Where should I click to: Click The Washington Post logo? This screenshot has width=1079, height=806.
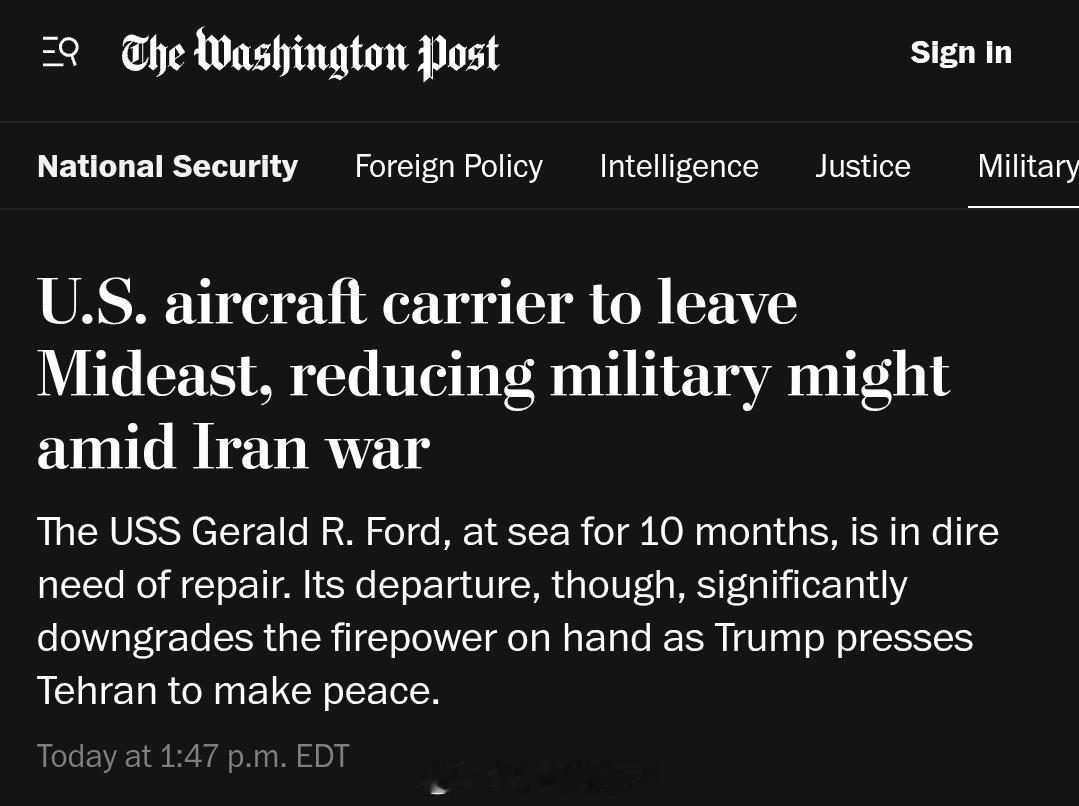point(310,54)
